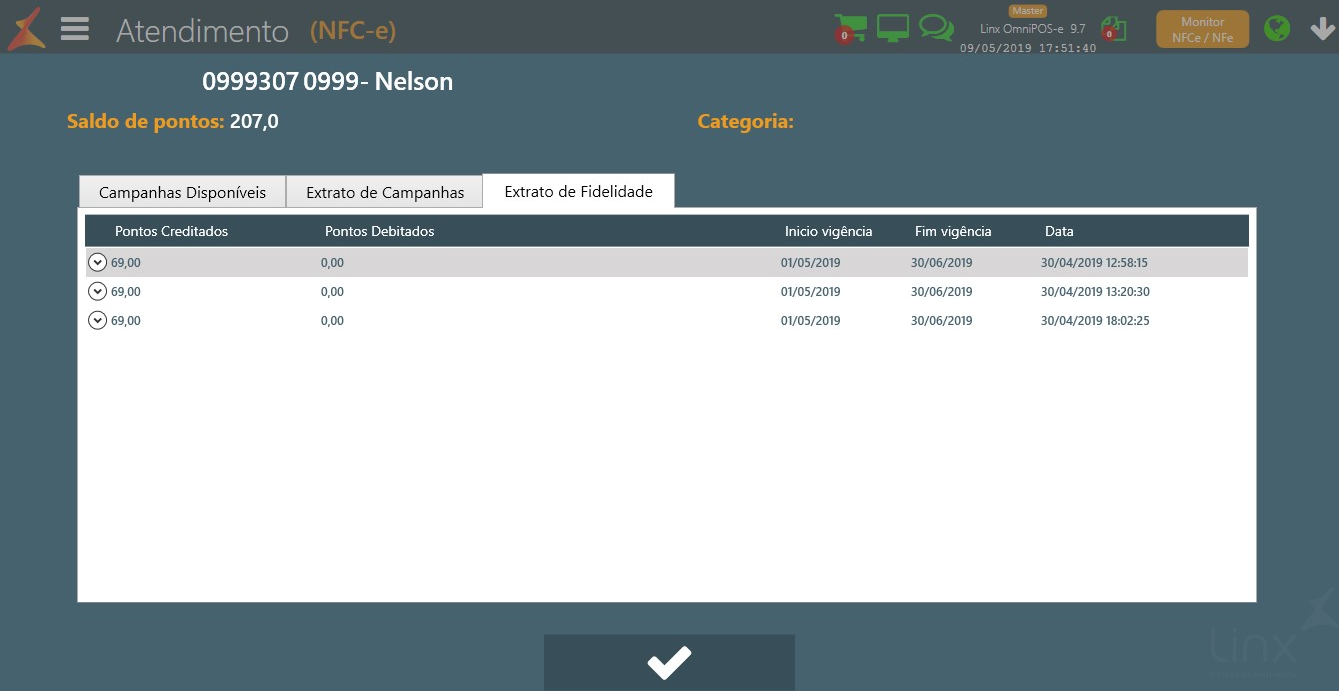Viewport: 1339px width, 691px height.
Task: Expand the row dated 30/04/2019 13:20:30
Action: (x=97, y=291)
